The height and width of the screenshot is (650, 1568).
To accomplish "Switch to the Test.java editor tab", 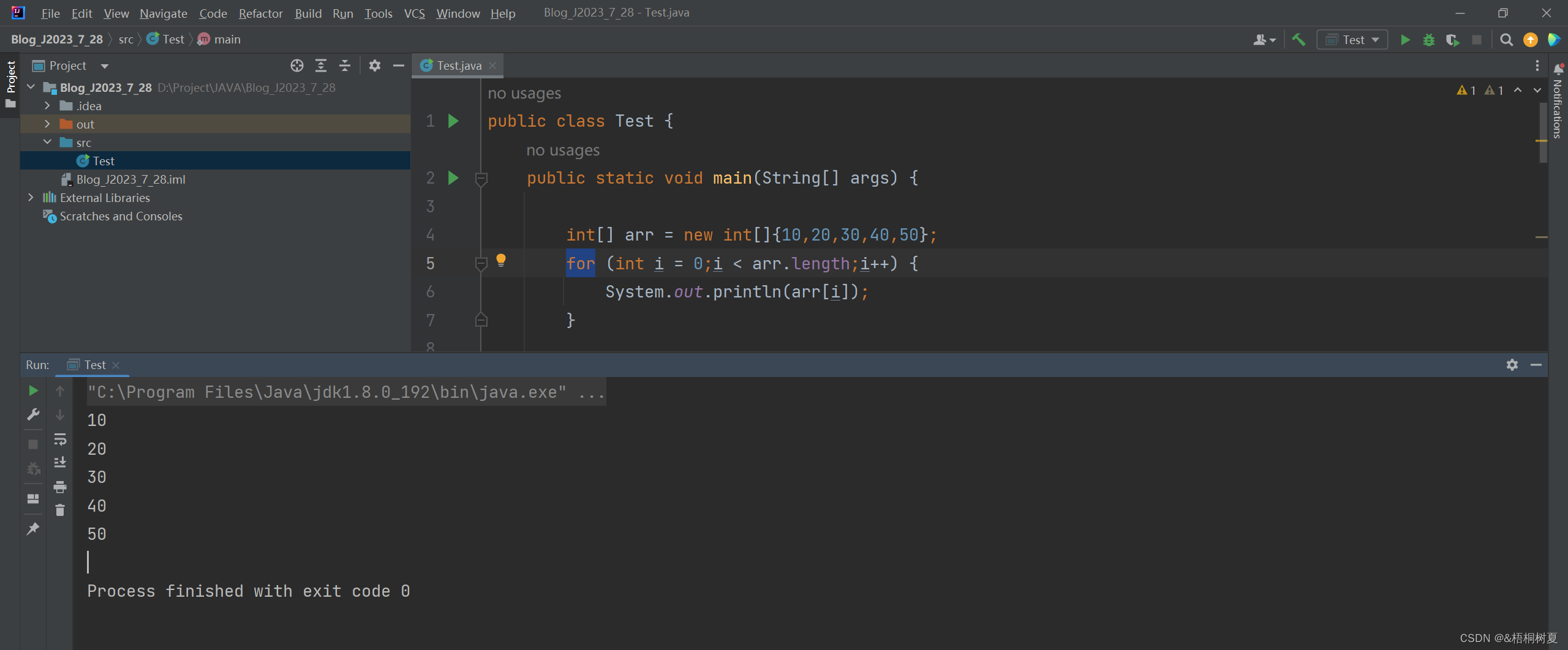I will pyautogui.click(x=458, y=65).
